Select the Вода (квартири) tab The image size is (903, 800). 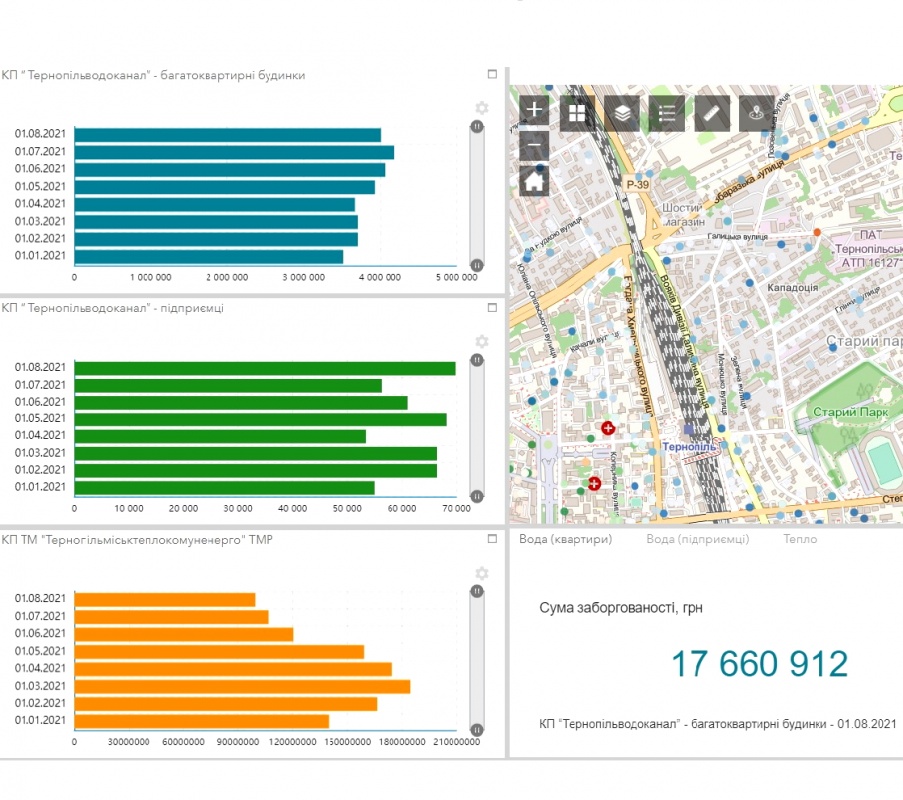(x=565, y=539)
